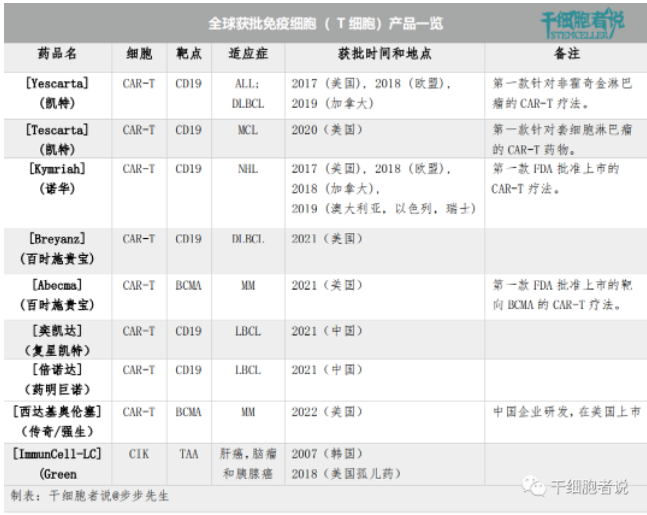Click MM in the Abecma row

click(x=248, y=286)
